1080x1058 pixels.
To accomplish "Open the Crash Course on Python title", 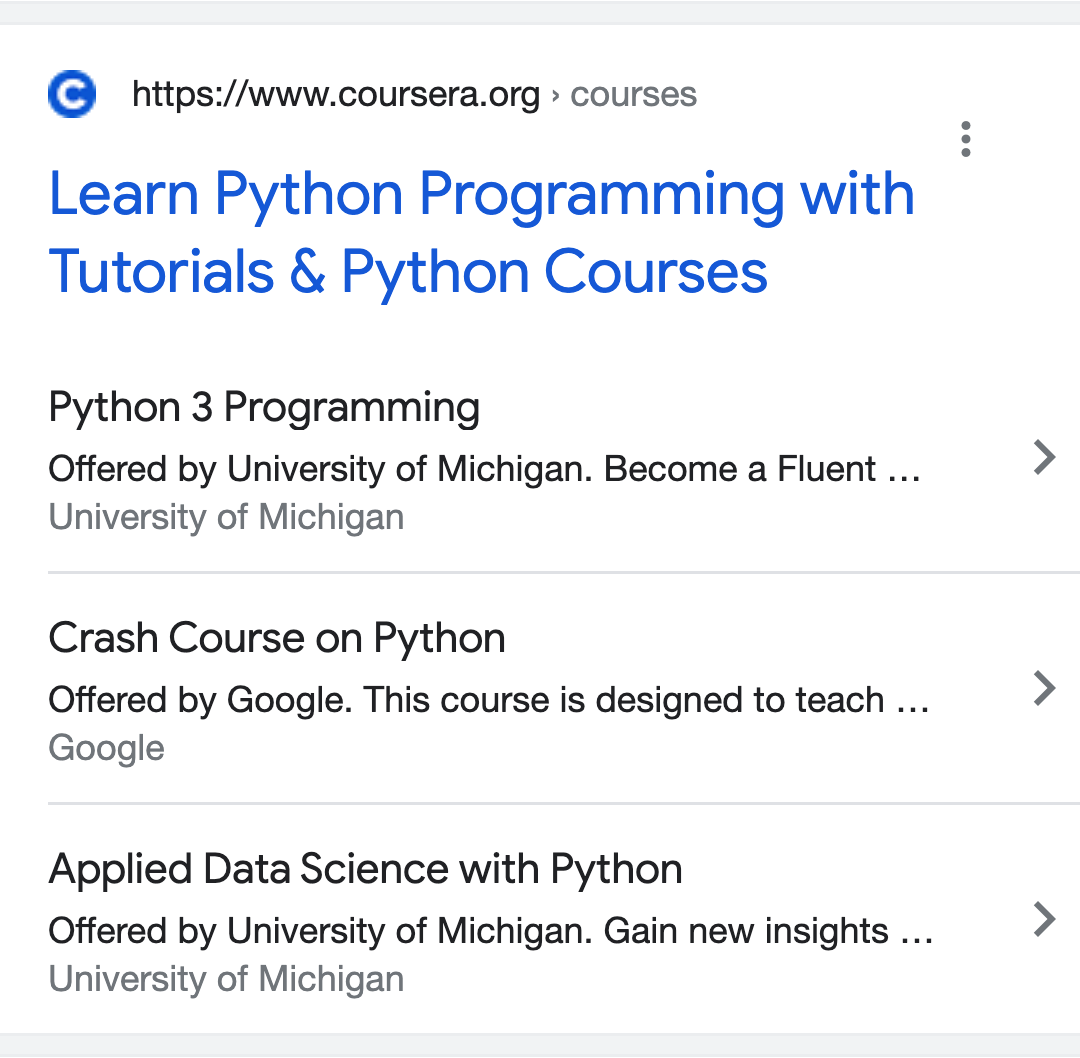I will (x=277, y=639).
